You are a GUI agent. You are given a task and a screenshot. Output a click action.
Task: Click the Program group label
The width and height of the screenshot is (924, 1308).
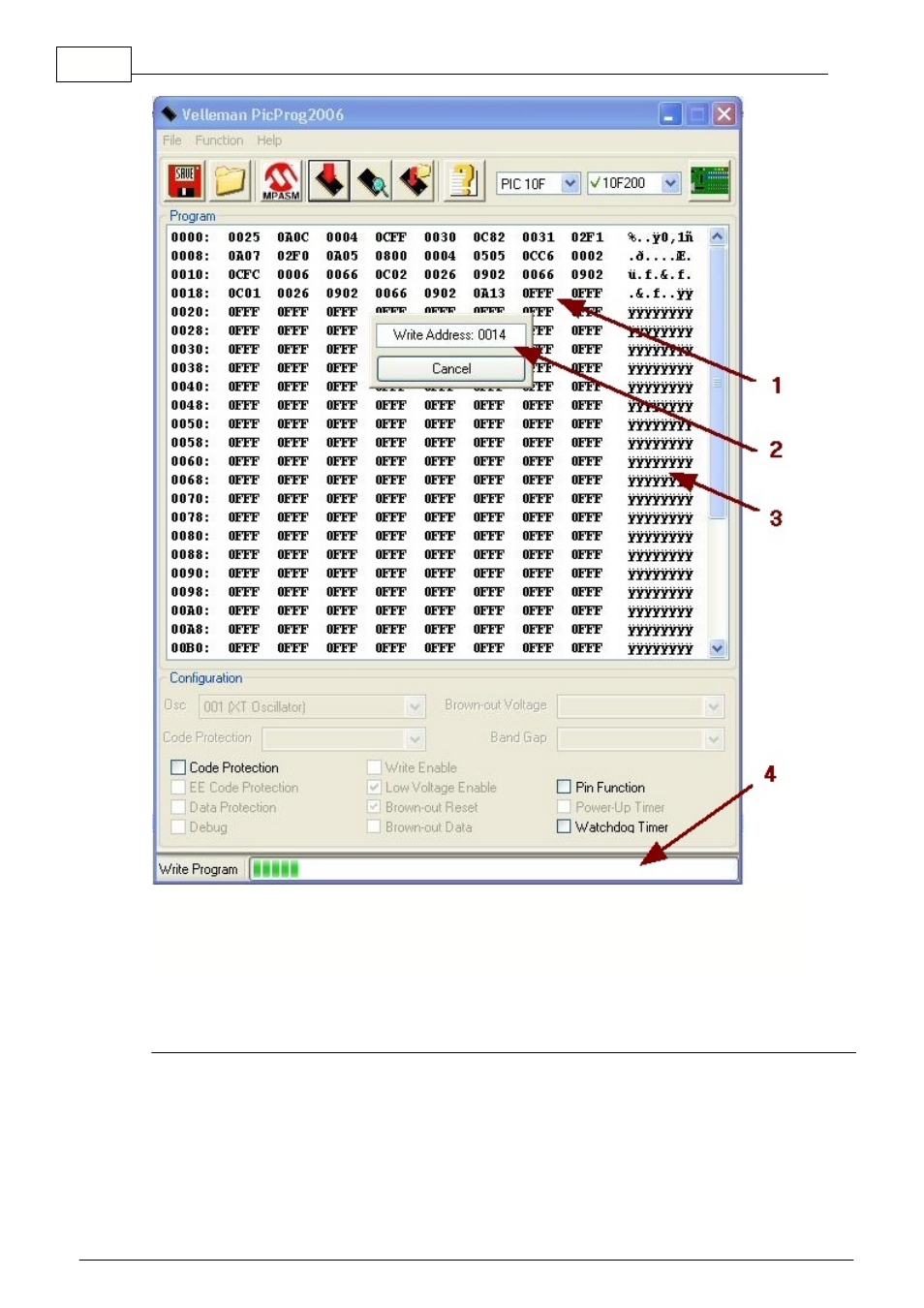pos(193,216)
